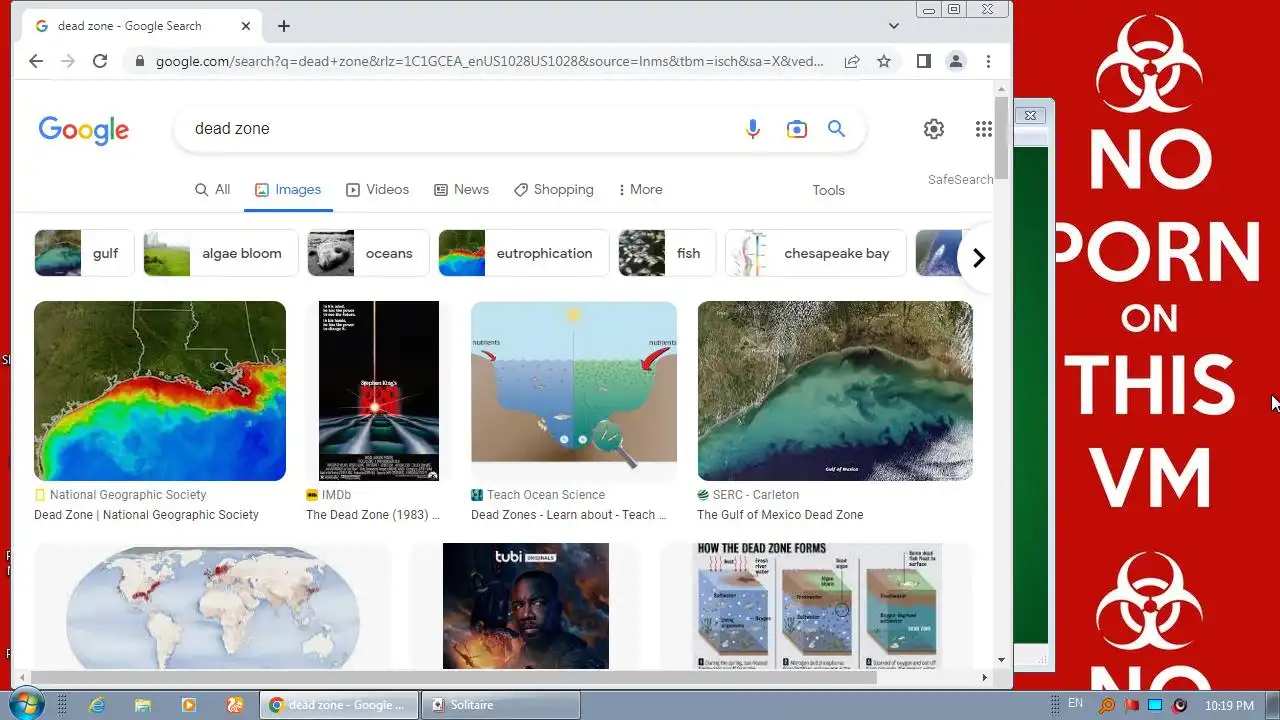The width and height of the screenshot is (1280, 720).
Task: Select the Images tab
Action: (x=288, y=189)
